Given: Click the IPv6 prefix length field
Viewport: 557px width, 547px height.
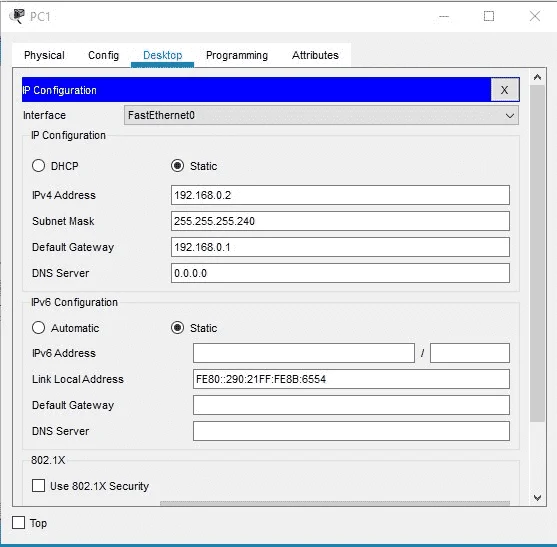Looking at the screenshot, I should [x=470, y=353].
